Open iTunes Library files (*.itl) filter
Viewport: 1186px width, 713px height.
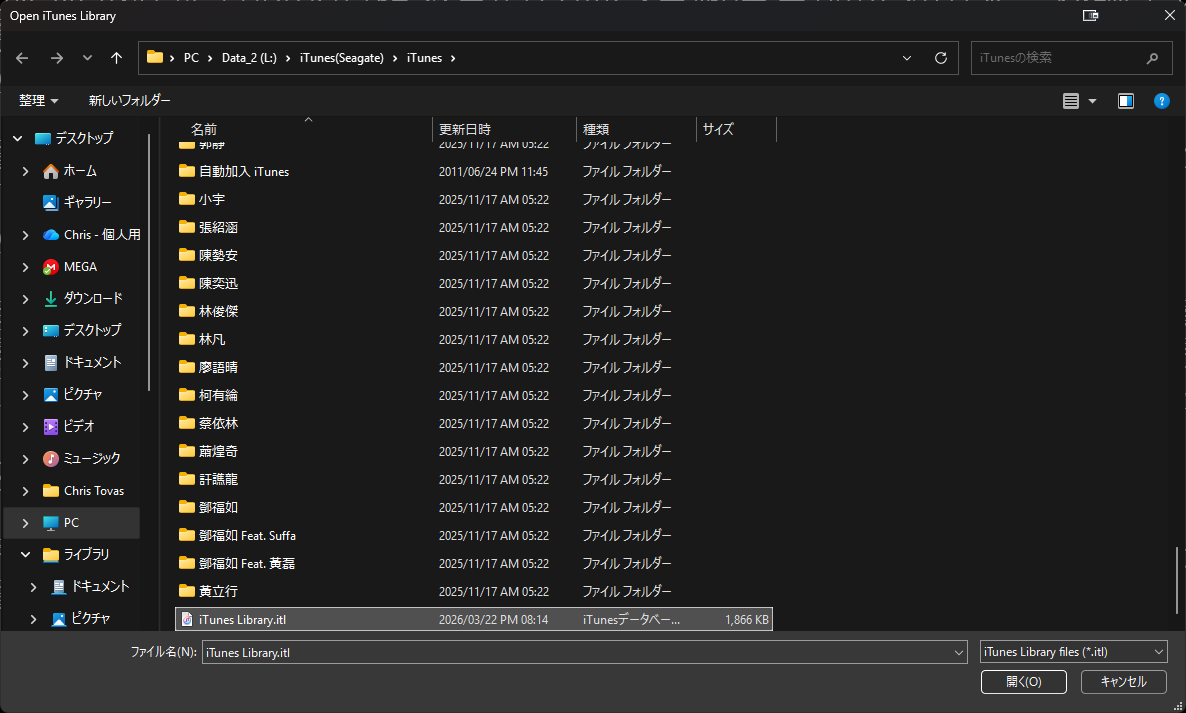coord(1073,652)
